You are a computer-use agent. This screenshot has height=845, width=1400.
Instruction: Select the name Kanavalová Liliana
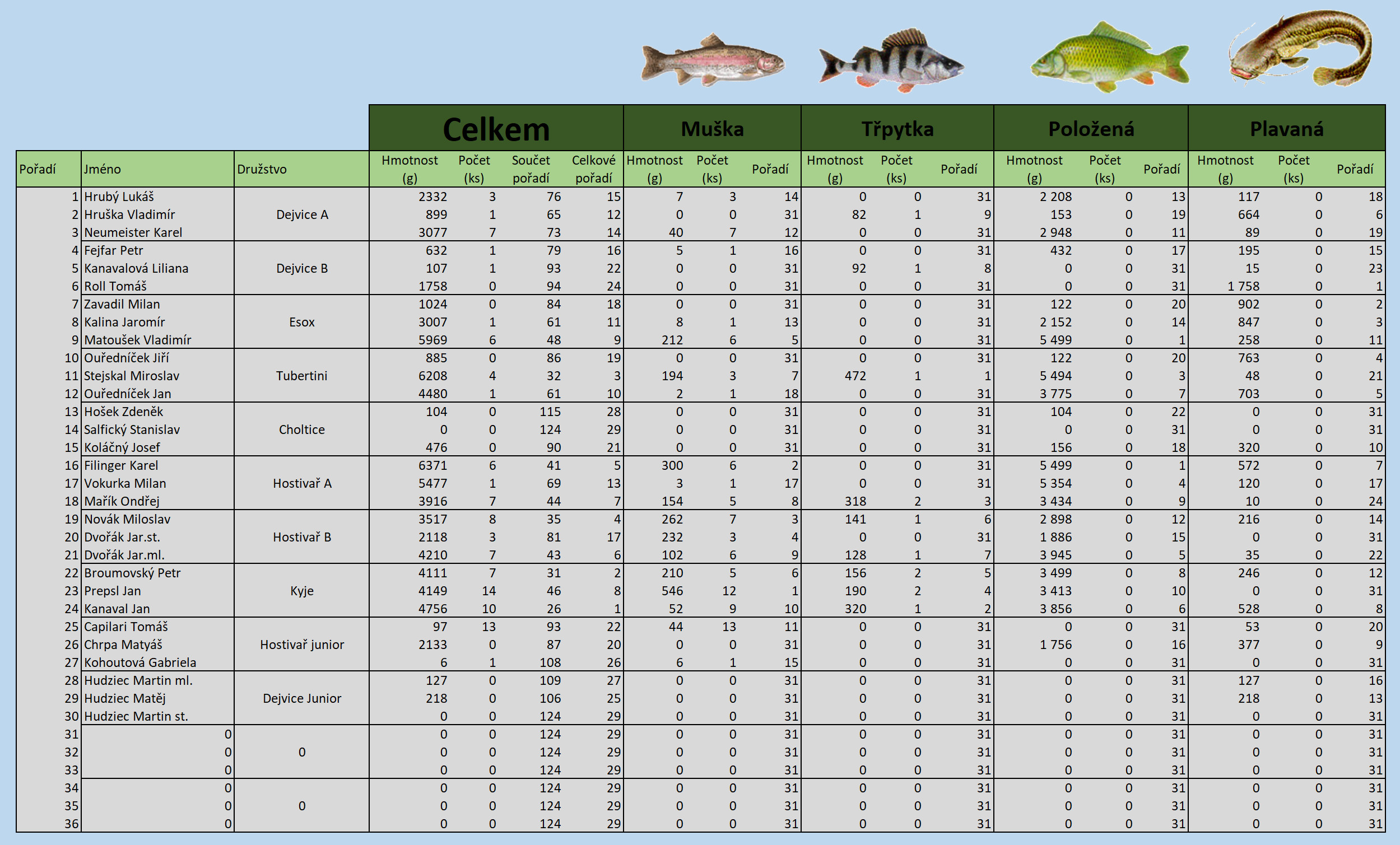136,268
